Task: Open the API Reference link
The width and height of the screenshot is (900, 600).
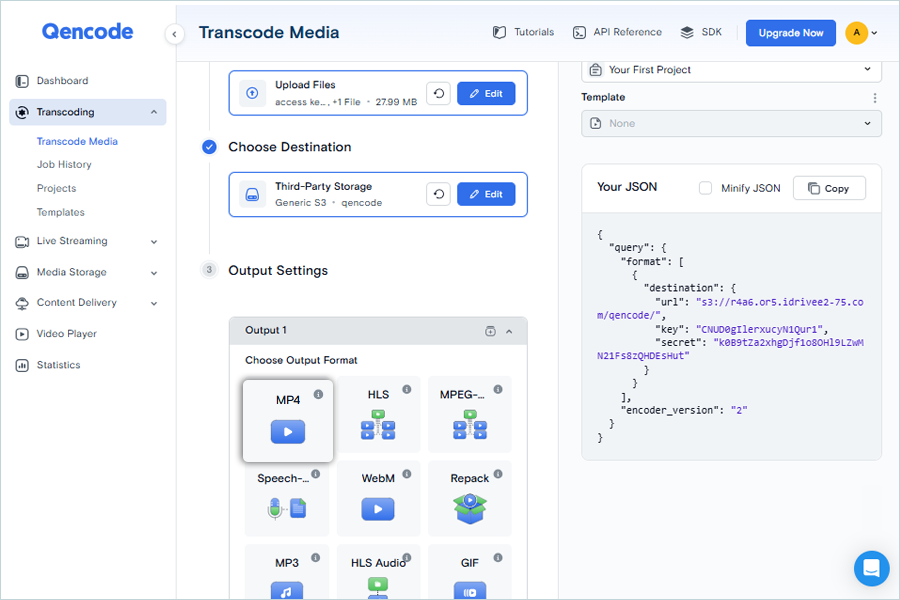Action: click(x=617, y=32)
